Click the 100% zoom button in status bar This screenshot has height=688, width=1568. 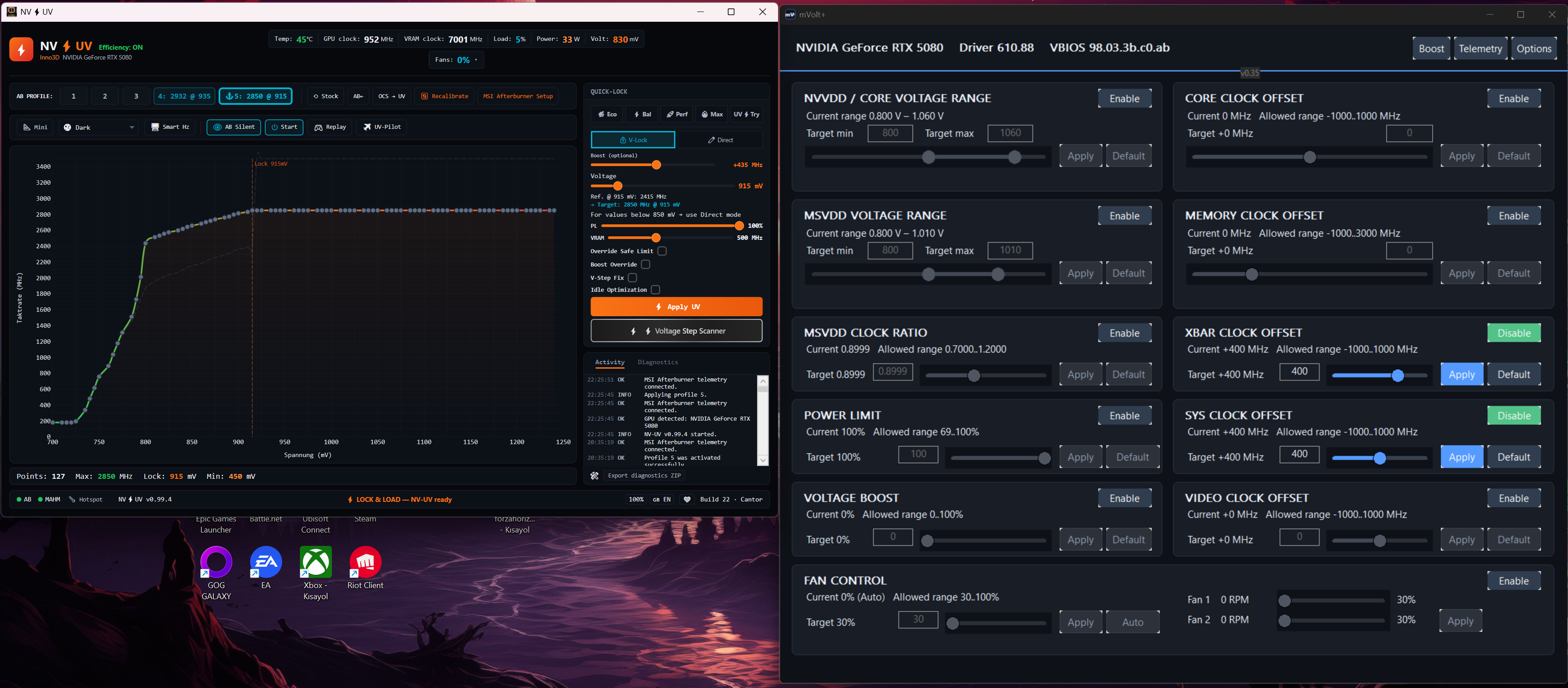click(636, 499)
